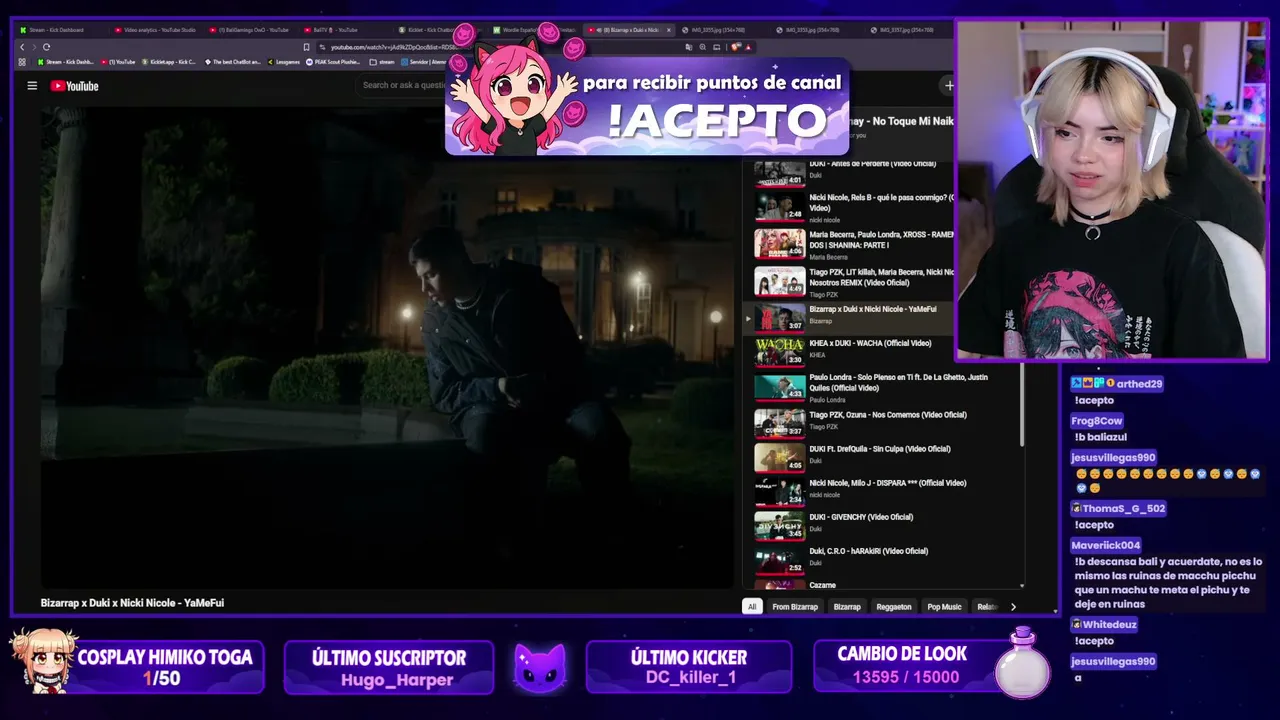Click the purple cat logo in bottom bar
Screen dimensions: 1280x720
(540, 667)
